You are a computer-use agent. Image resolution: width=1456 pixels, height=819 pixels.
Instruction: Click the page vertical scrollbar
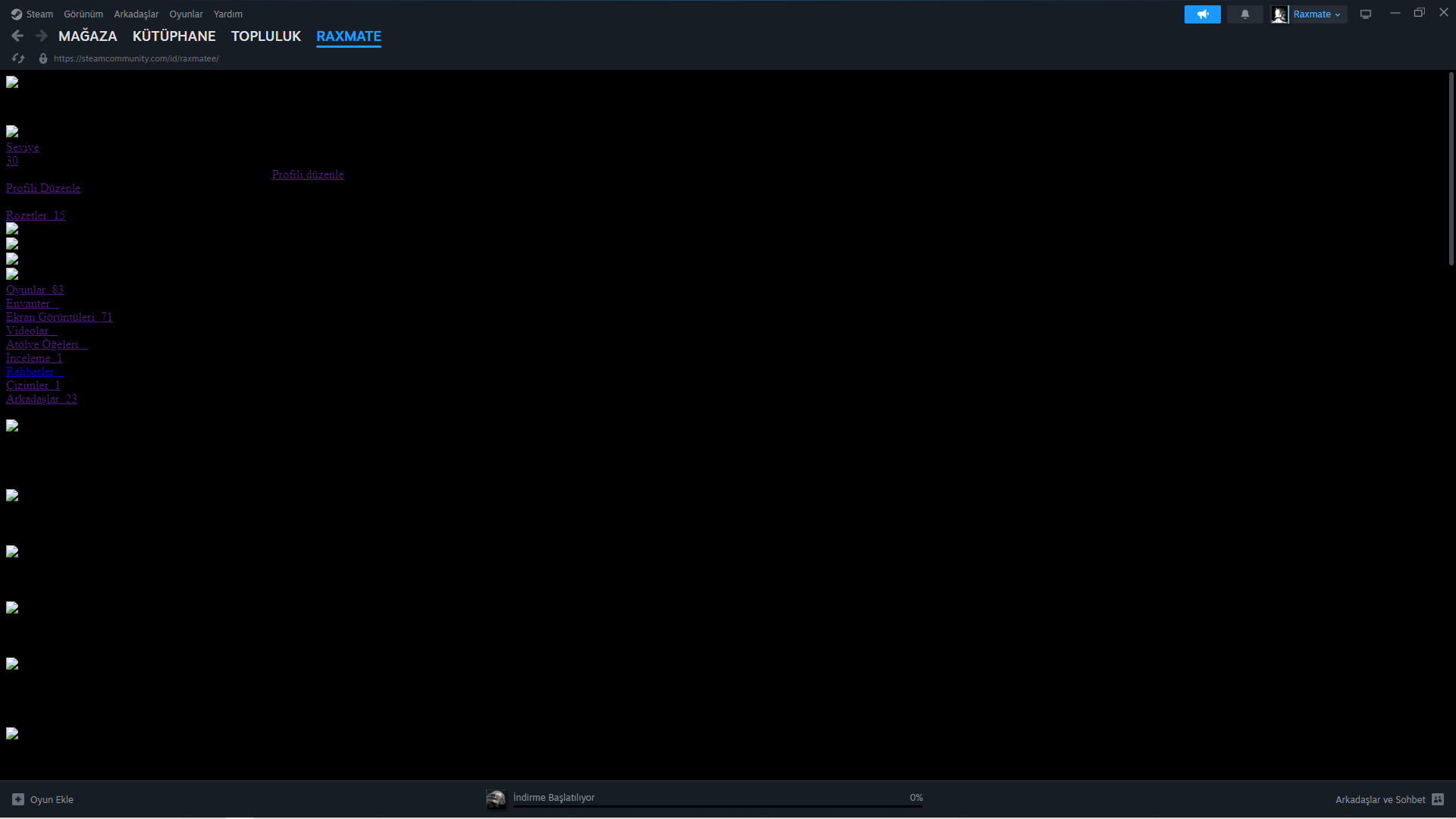click(1451, 168)
